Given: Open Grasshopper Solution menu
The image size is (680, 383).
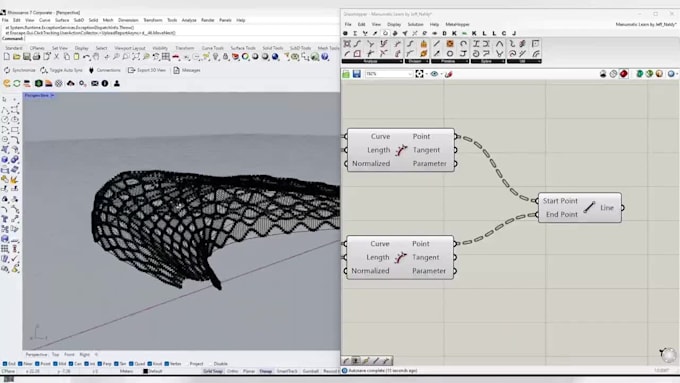Looking at the screenshot, I should [415, 24].
